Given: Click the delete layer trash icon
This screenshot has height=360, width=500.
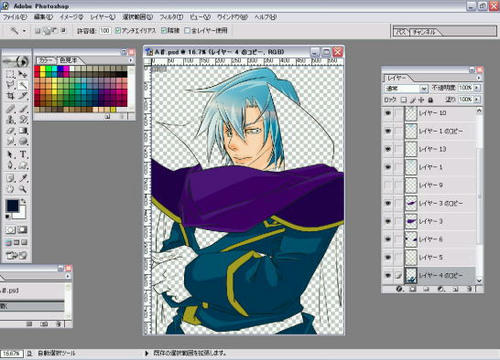Looking at the screenshot, I should (469, 289).
